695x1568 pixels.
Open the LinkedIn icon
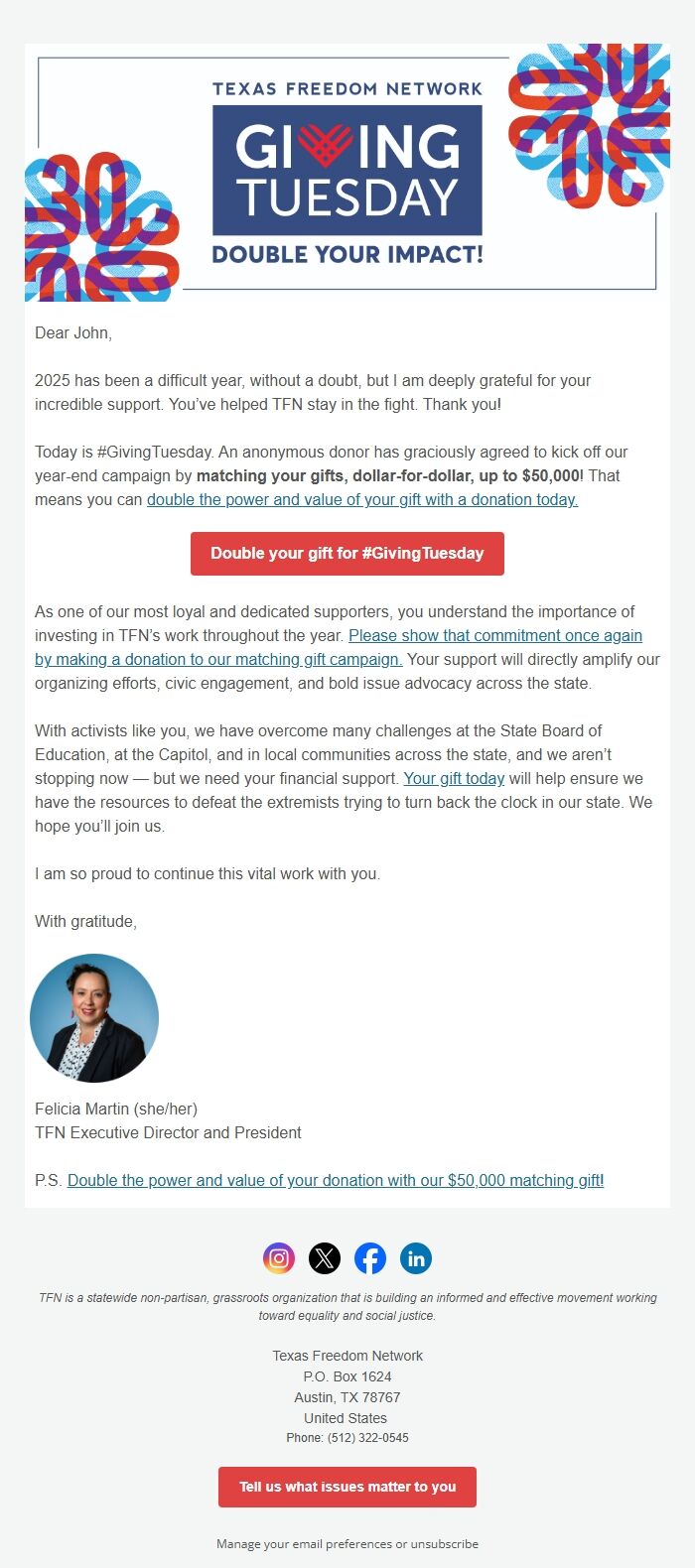click(416, 1258)
